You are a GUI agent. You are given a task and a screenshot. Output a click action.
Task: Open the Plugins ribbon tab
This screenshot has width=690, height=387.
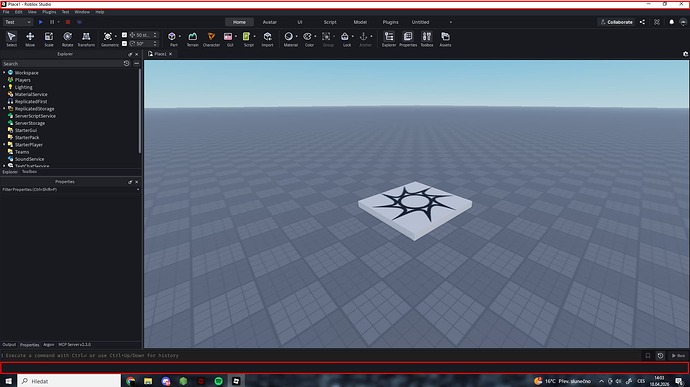click(390, 22)
